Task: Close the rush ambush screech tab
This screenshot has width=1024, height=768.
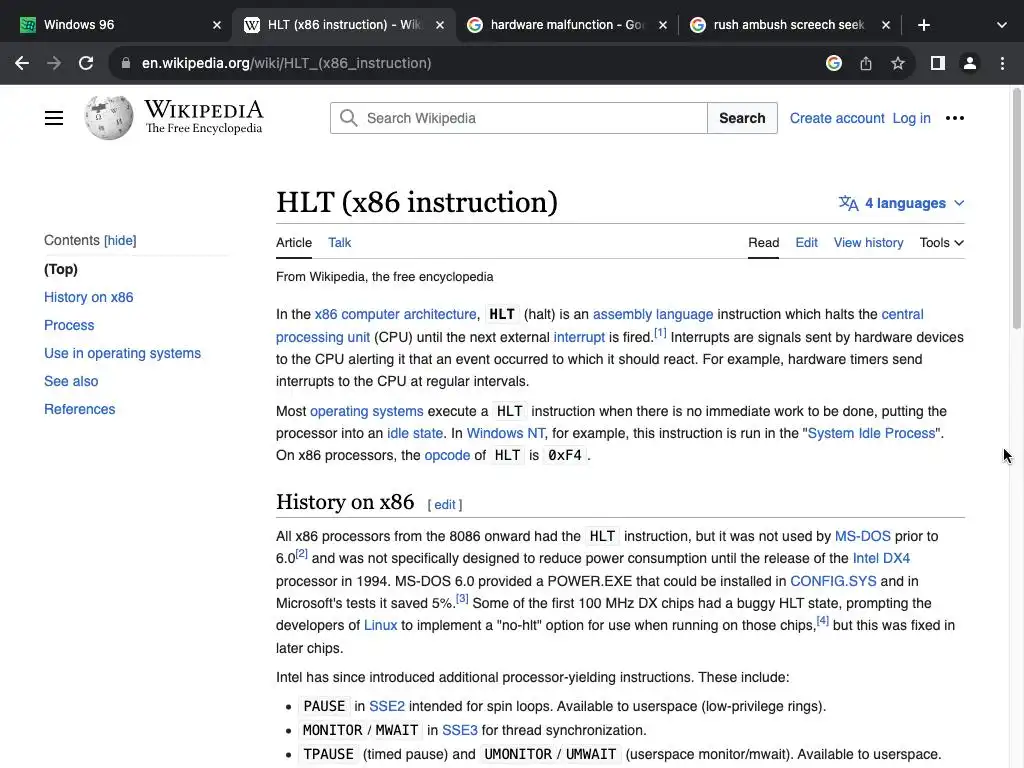Action: click(886, 25)
